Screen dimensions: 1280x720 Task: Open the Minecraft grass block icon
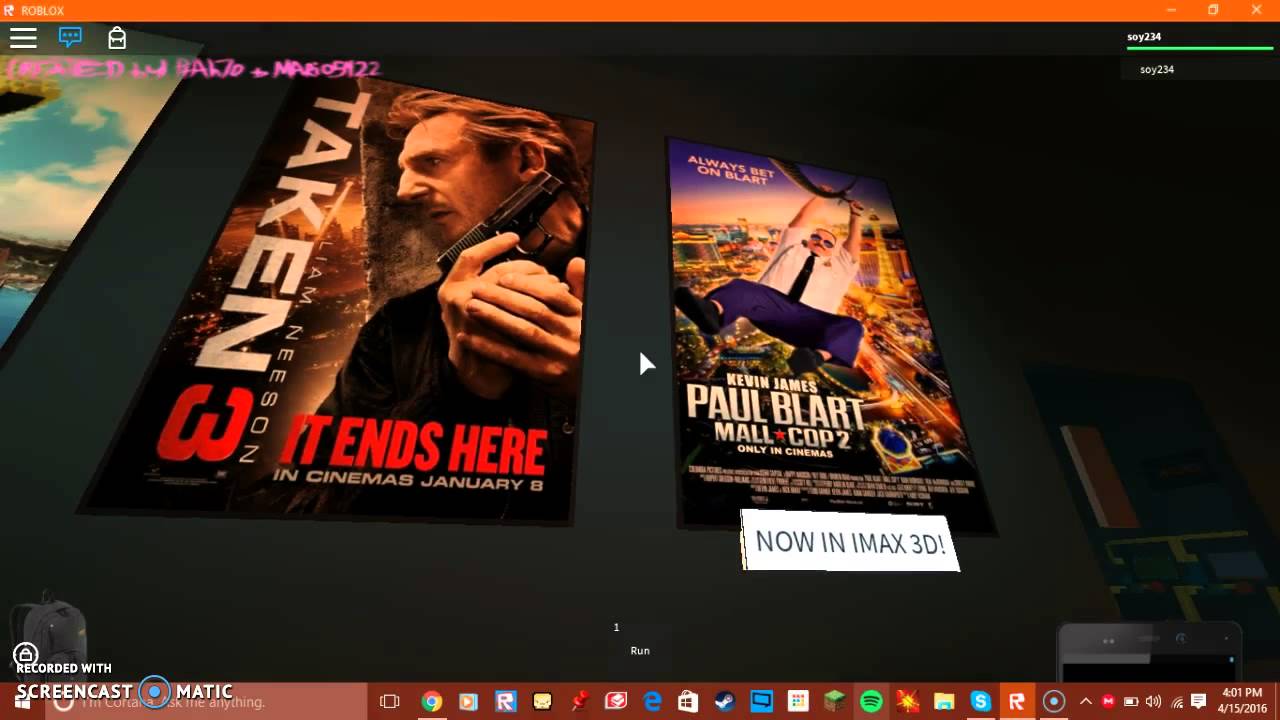tap(834, 702)
